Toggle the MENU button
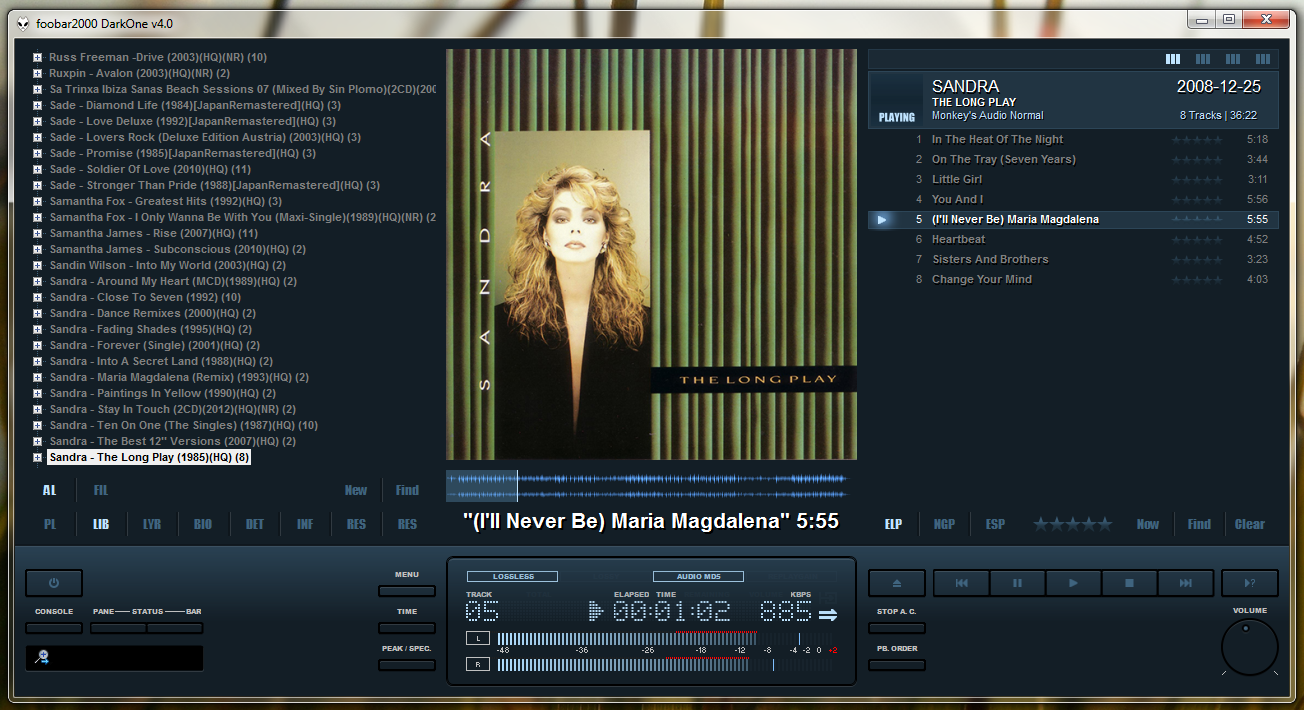This screenshot has width=1304, height=710. [x=407, y=591]
